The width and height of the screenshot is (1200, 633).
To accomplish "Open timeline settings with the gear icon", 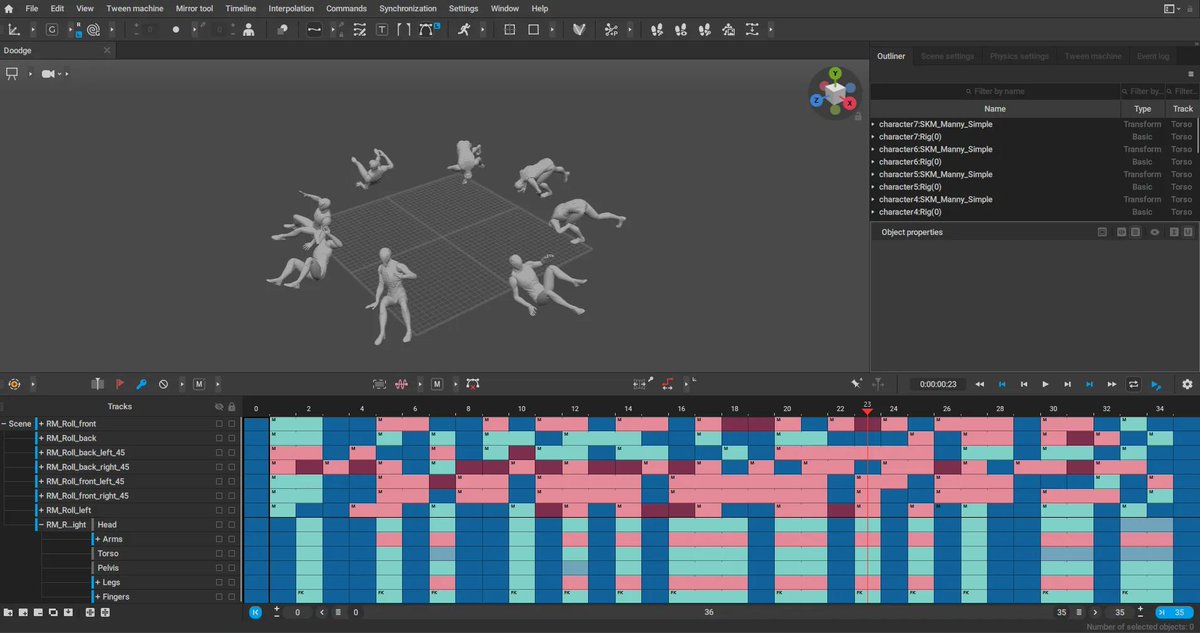I will (1187, 384).
